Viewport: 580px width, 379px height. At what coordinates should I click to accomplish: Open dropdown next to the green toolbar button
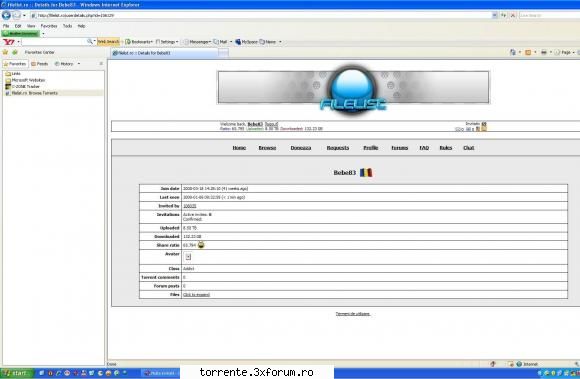coord(43,34)
